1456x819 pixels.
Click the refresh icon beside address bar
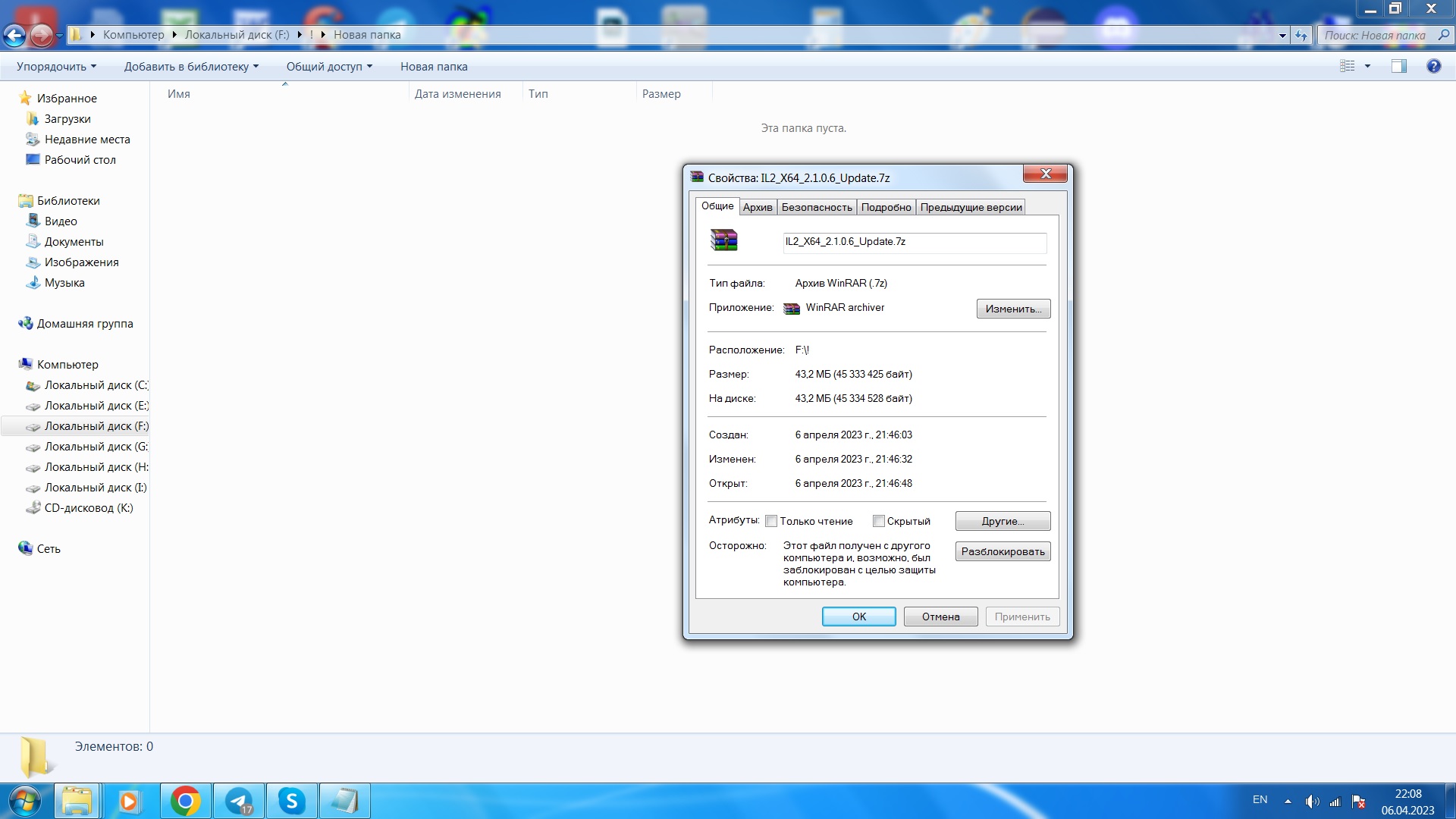[x=1301, y=35]
